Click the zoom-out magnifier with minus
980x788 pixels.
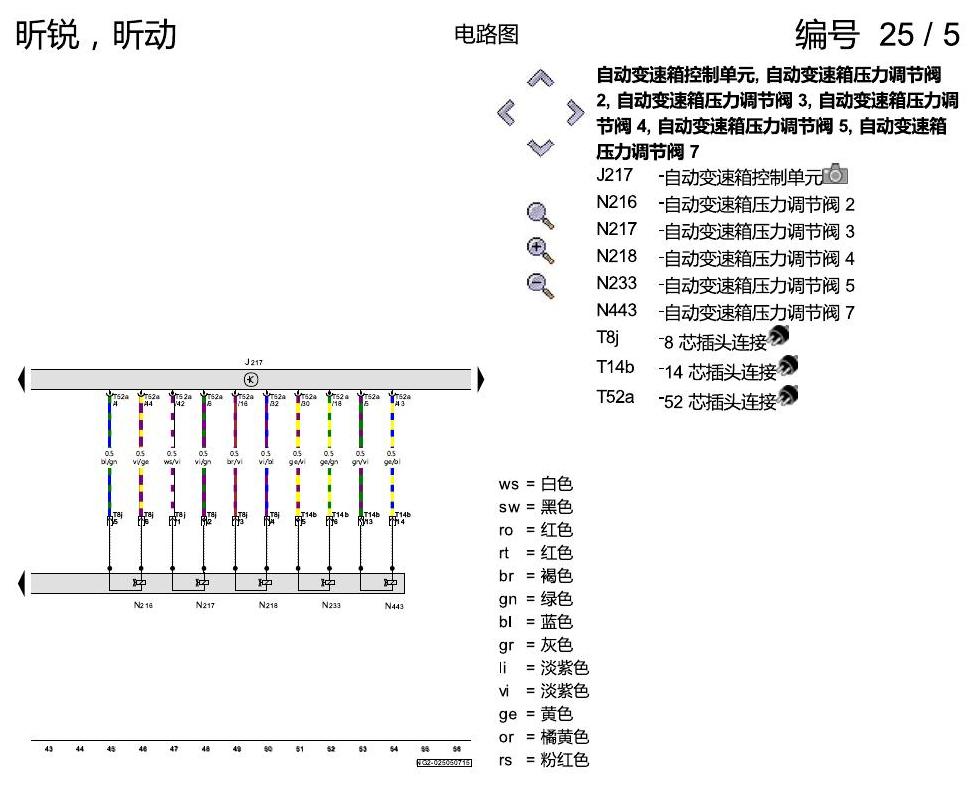pos(540,286)
